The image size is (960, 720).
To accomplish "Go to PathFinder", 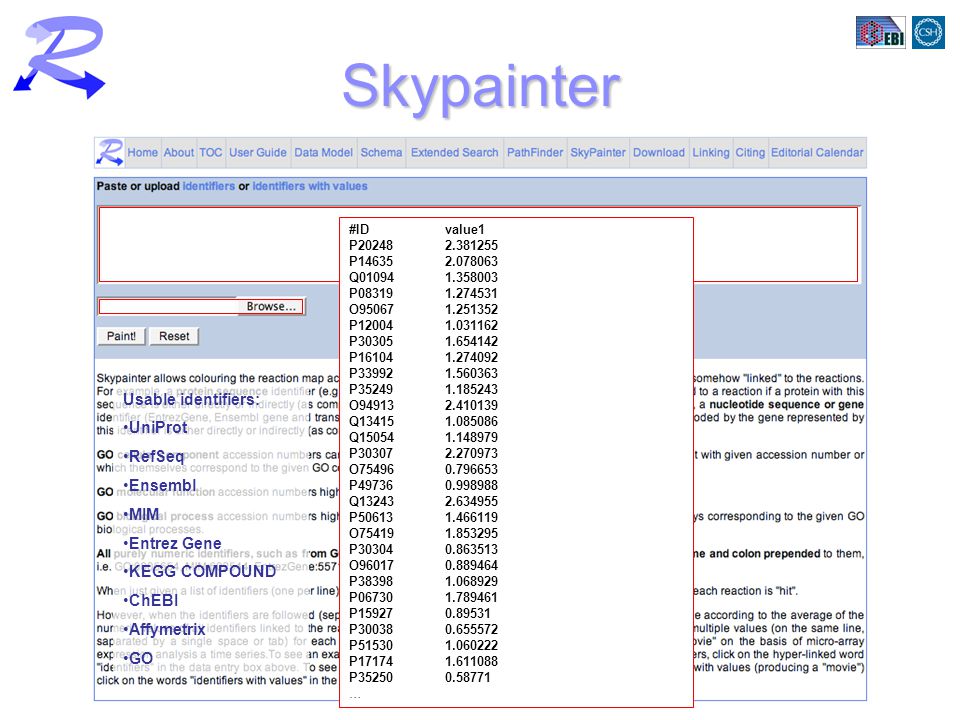I will point(534,152).
